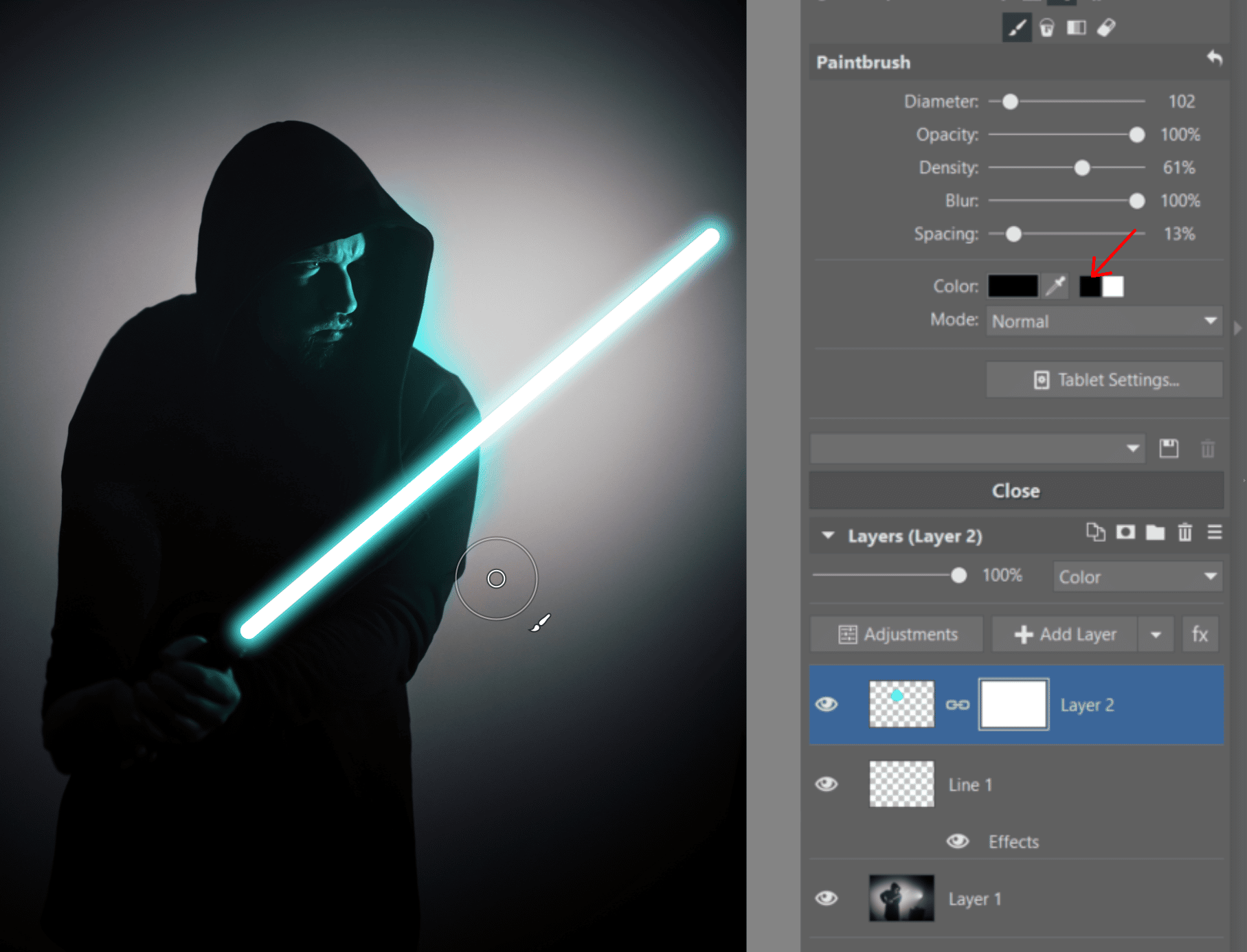This screenshot has width=1247, height=952.
Task: Click the Paintbrush panel heading
Action: (x=863, y=63)
